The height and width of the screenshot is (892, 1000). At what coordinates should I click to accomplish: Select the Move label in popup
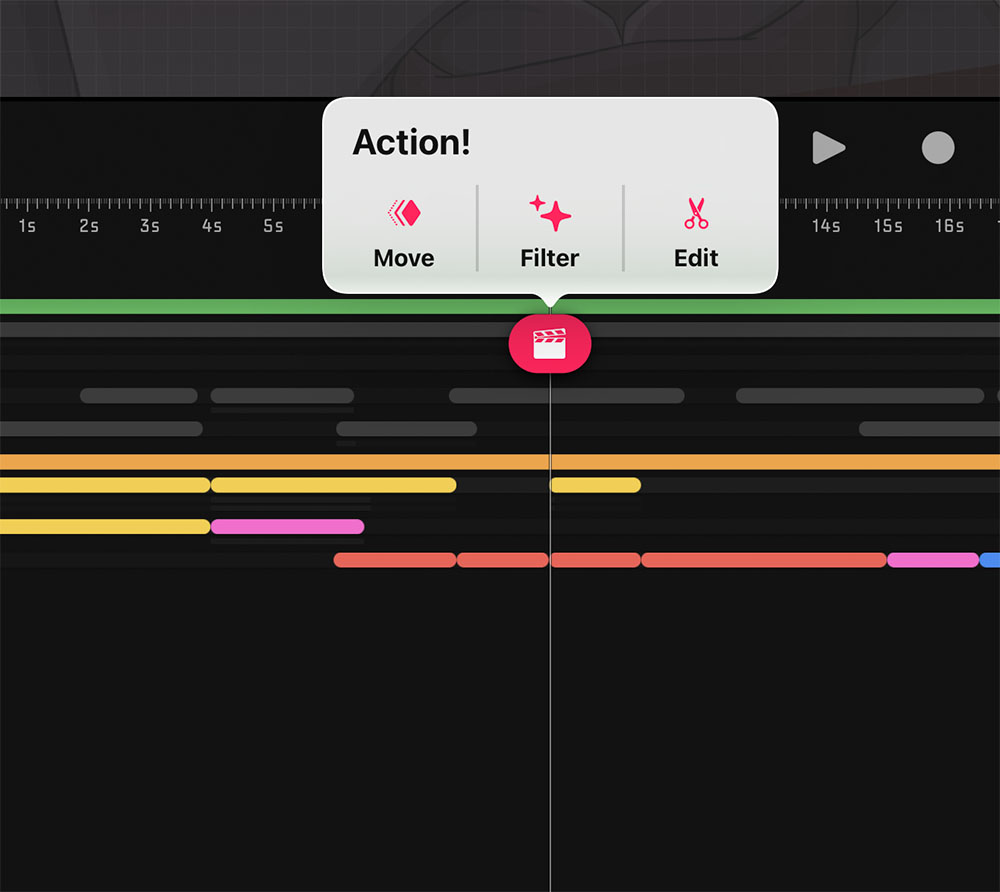click(404, 258)
